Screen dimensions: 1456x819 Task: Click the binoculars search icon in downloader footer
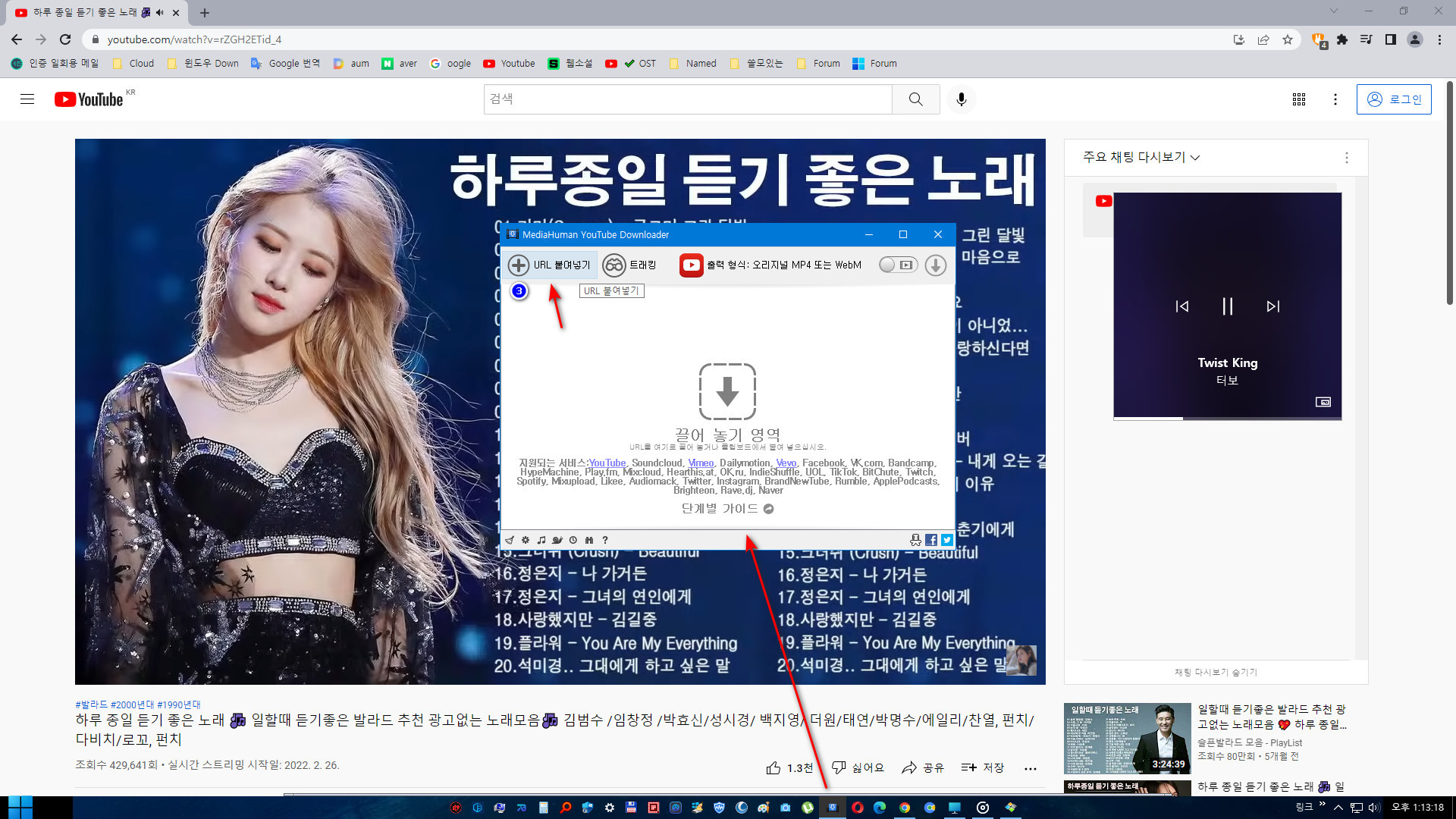click(x=589, y=540)
